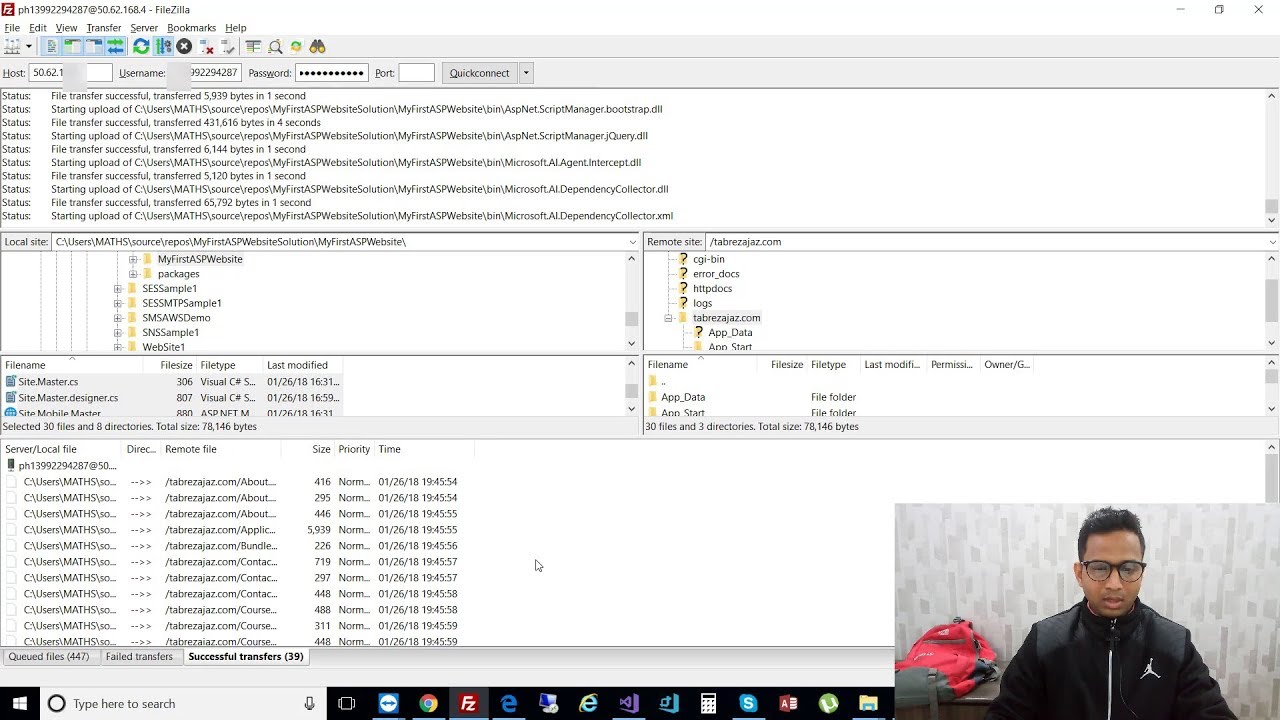Open recursive file search binoculars icon

[318, 47]
